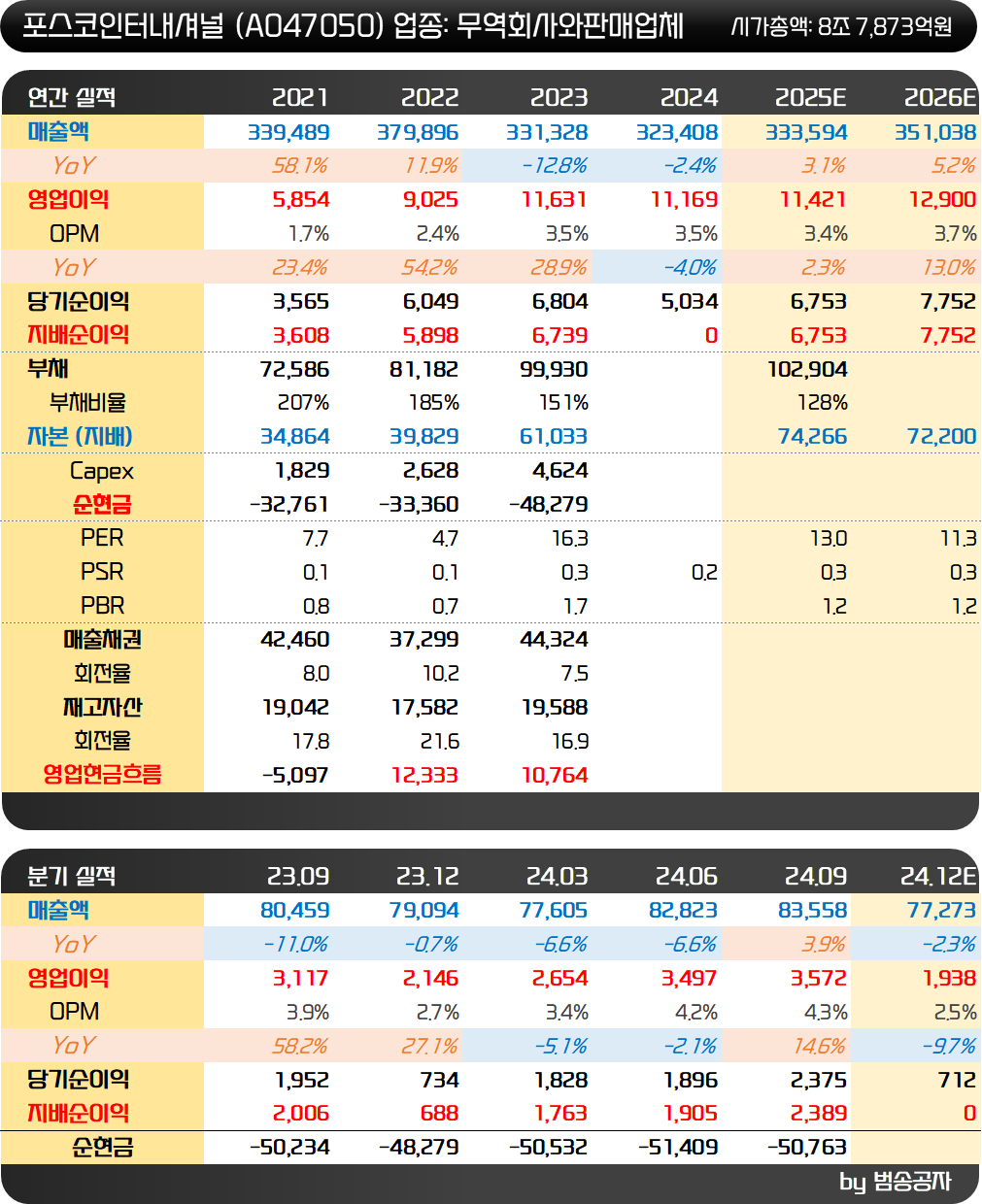Click 재고자산 value 17,582
This screenshot has height=1204, width=982.
click(x=424, y=708)
